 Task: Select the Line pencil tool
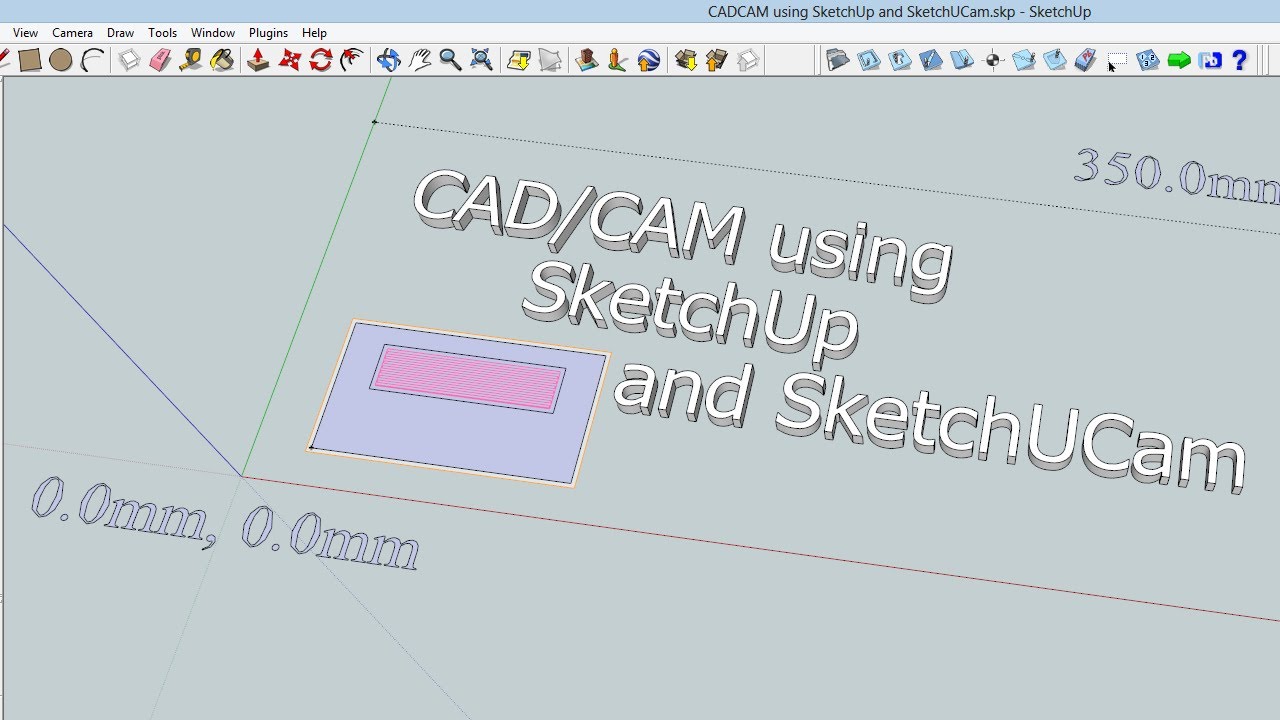(x=4, y=60)
